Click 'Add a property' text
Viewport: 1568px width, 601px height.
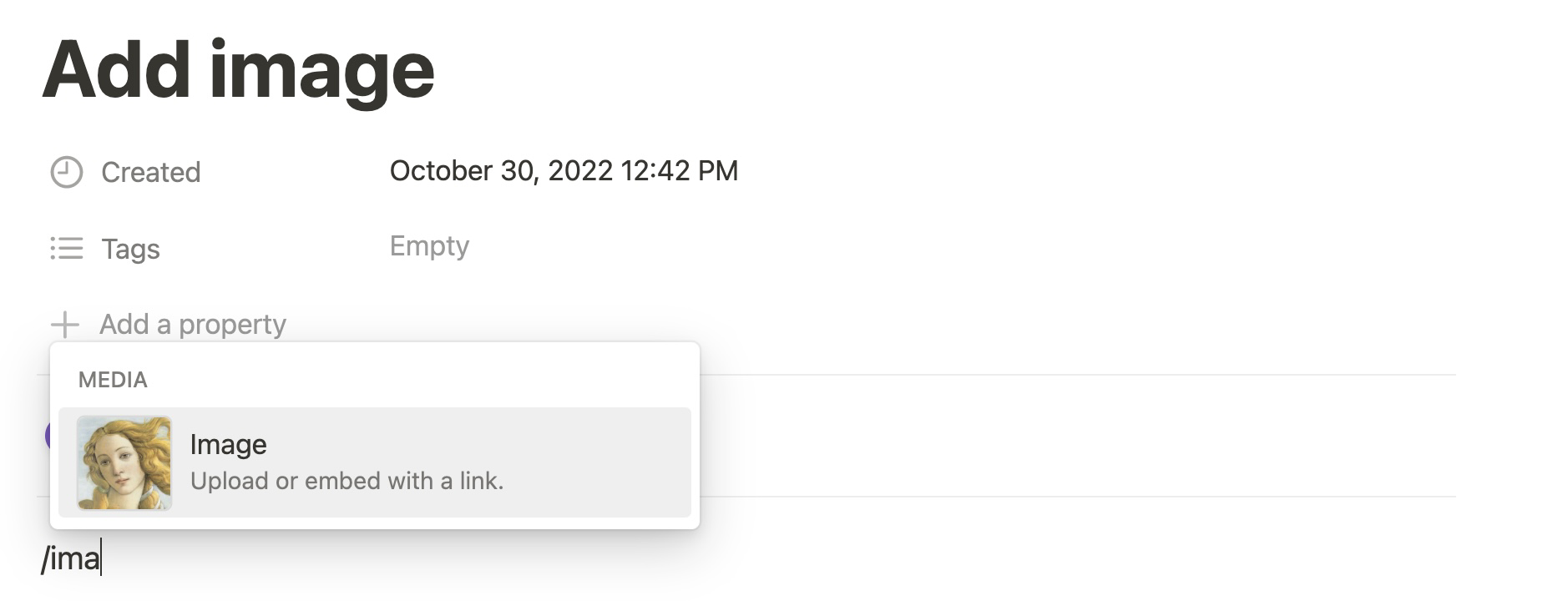click(193, 324)
